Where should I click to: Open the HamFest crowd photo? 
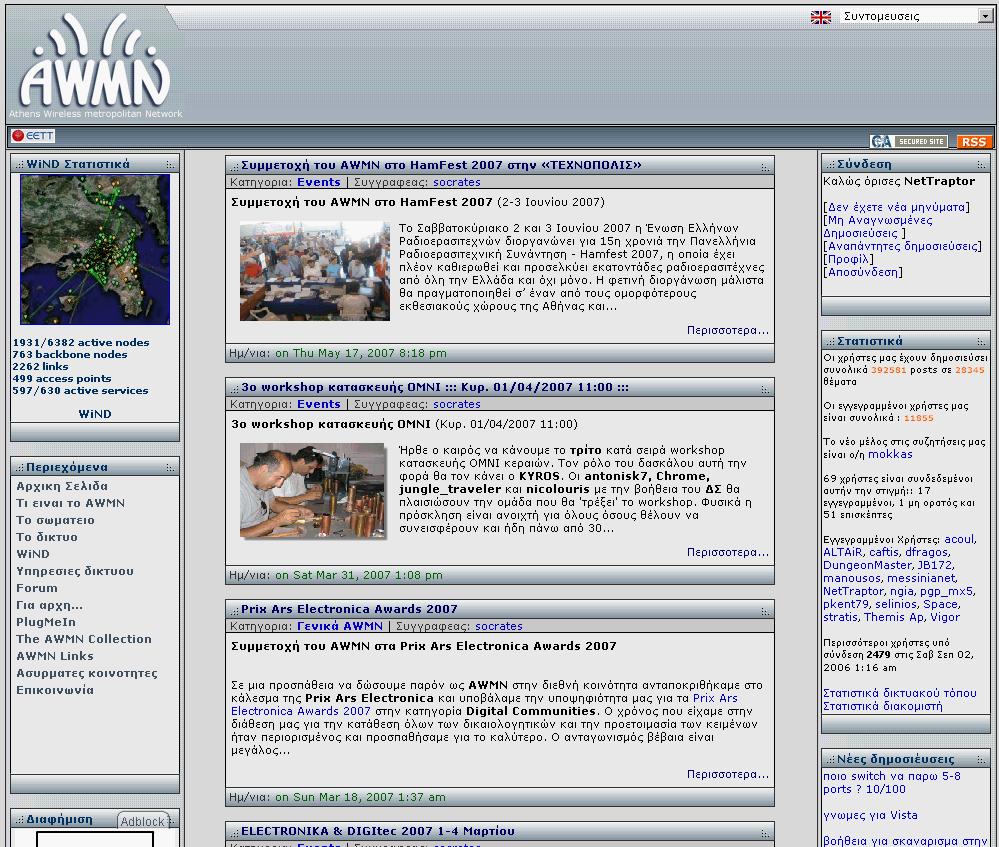(x=315, y=271)
